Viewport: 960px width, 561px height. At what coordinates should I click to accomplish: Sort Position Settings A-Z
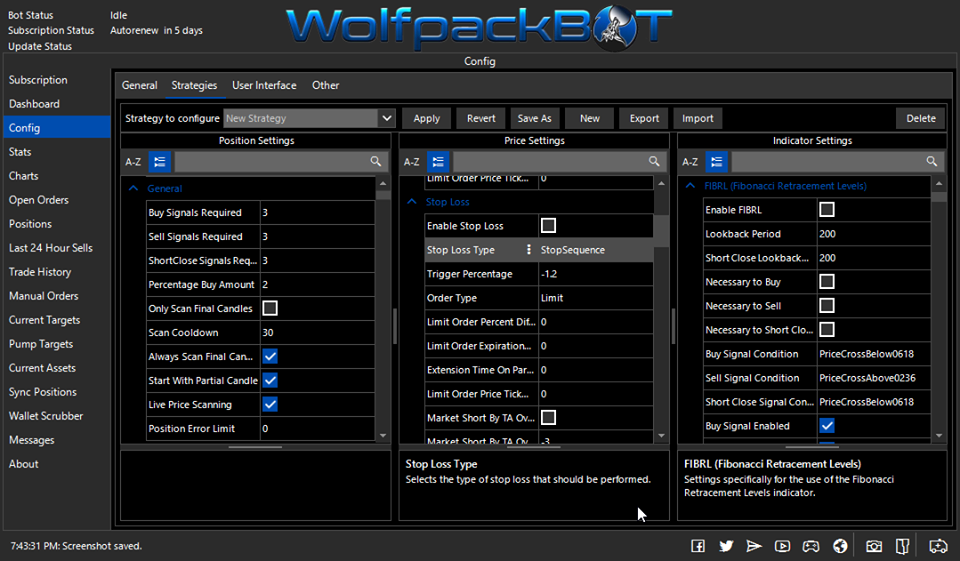[133, 162]
